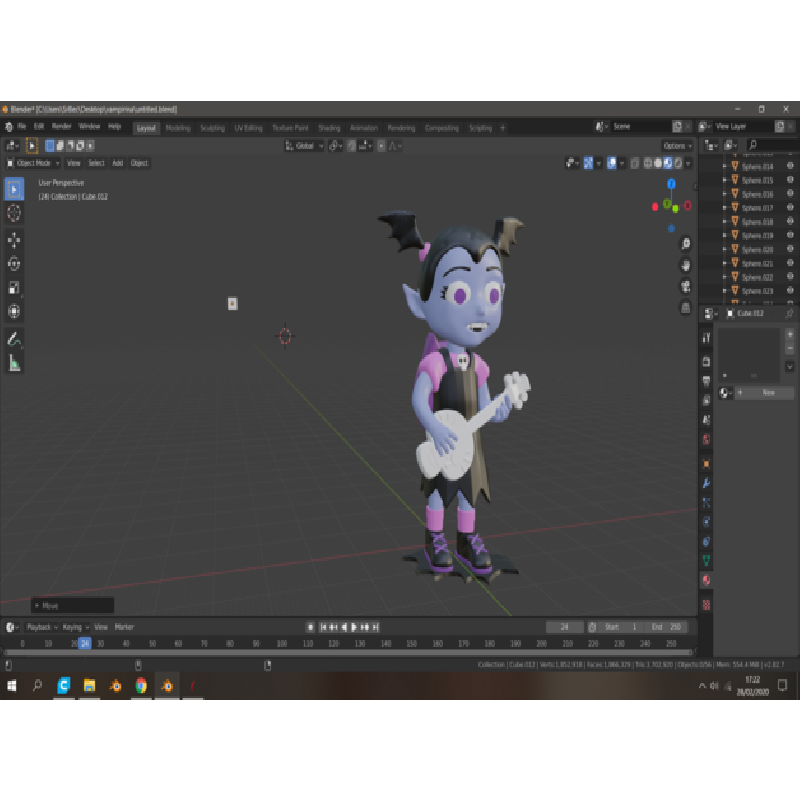
Task: Open the Object Constraints properties tab
Action: pos(706,541)
